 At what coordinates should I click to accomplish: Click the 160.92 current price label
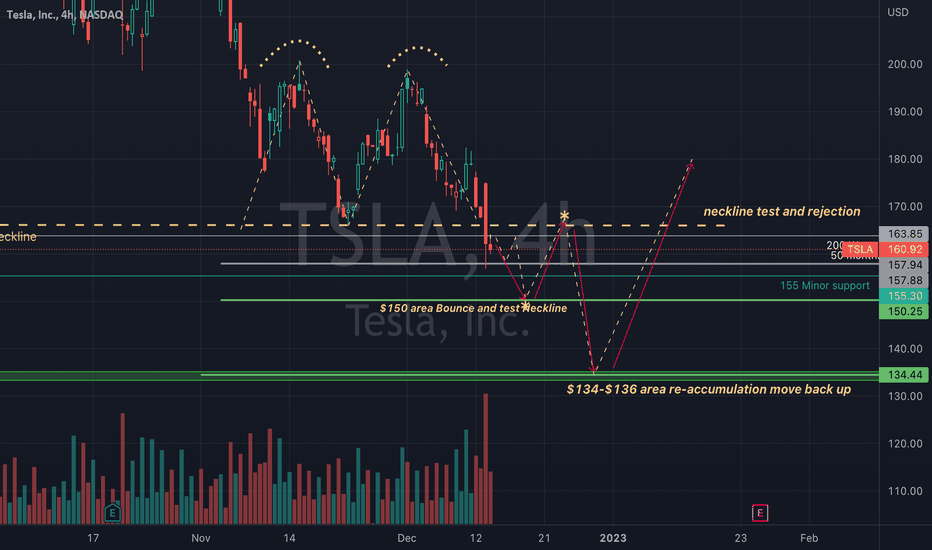click(x=904, y=249)
